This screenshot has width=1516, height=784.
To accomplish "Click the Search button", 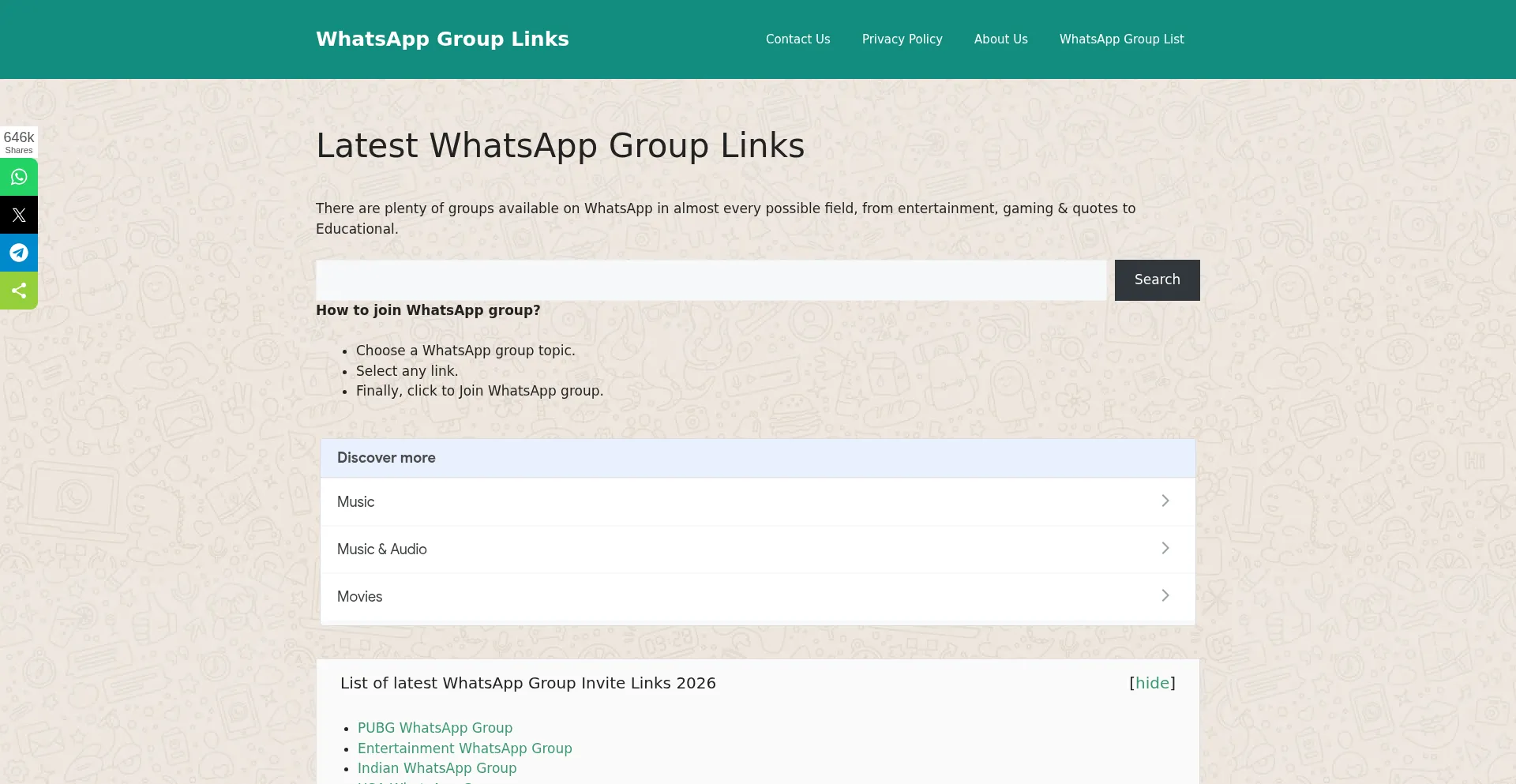I will coord(1157,279).
